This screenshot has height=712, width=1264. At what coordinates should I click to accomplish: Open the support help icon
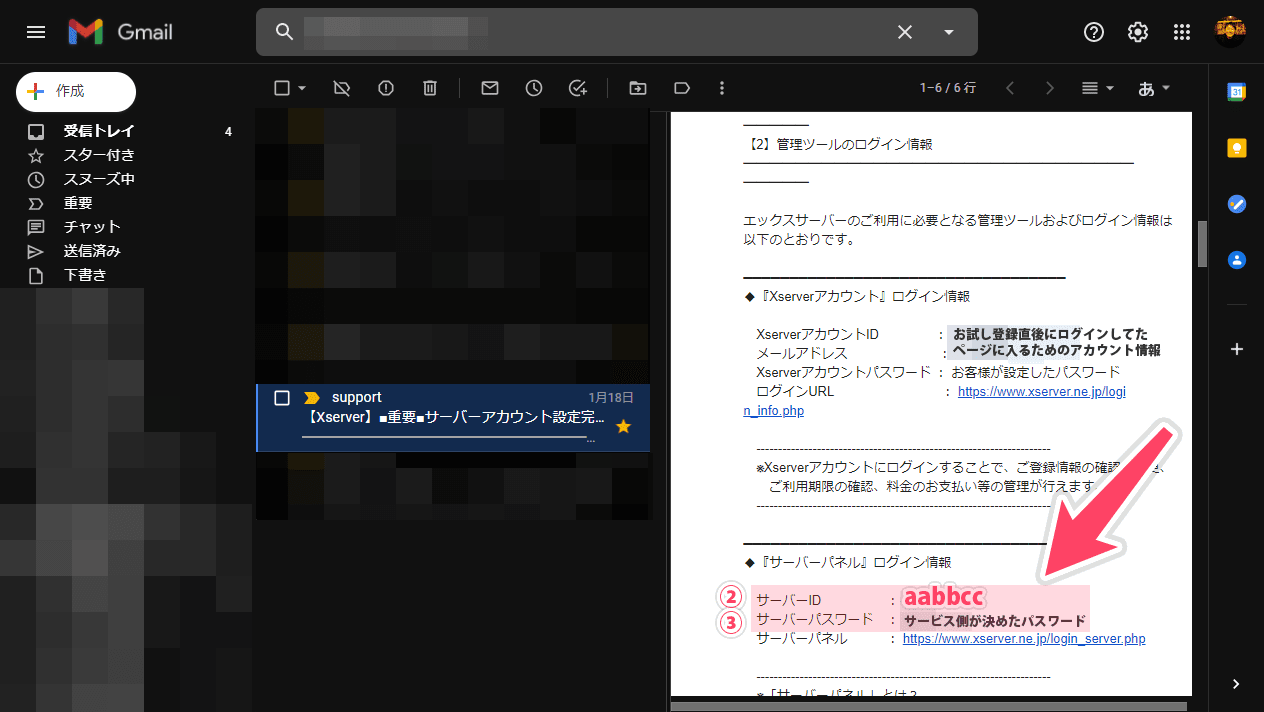(1094, 32)
